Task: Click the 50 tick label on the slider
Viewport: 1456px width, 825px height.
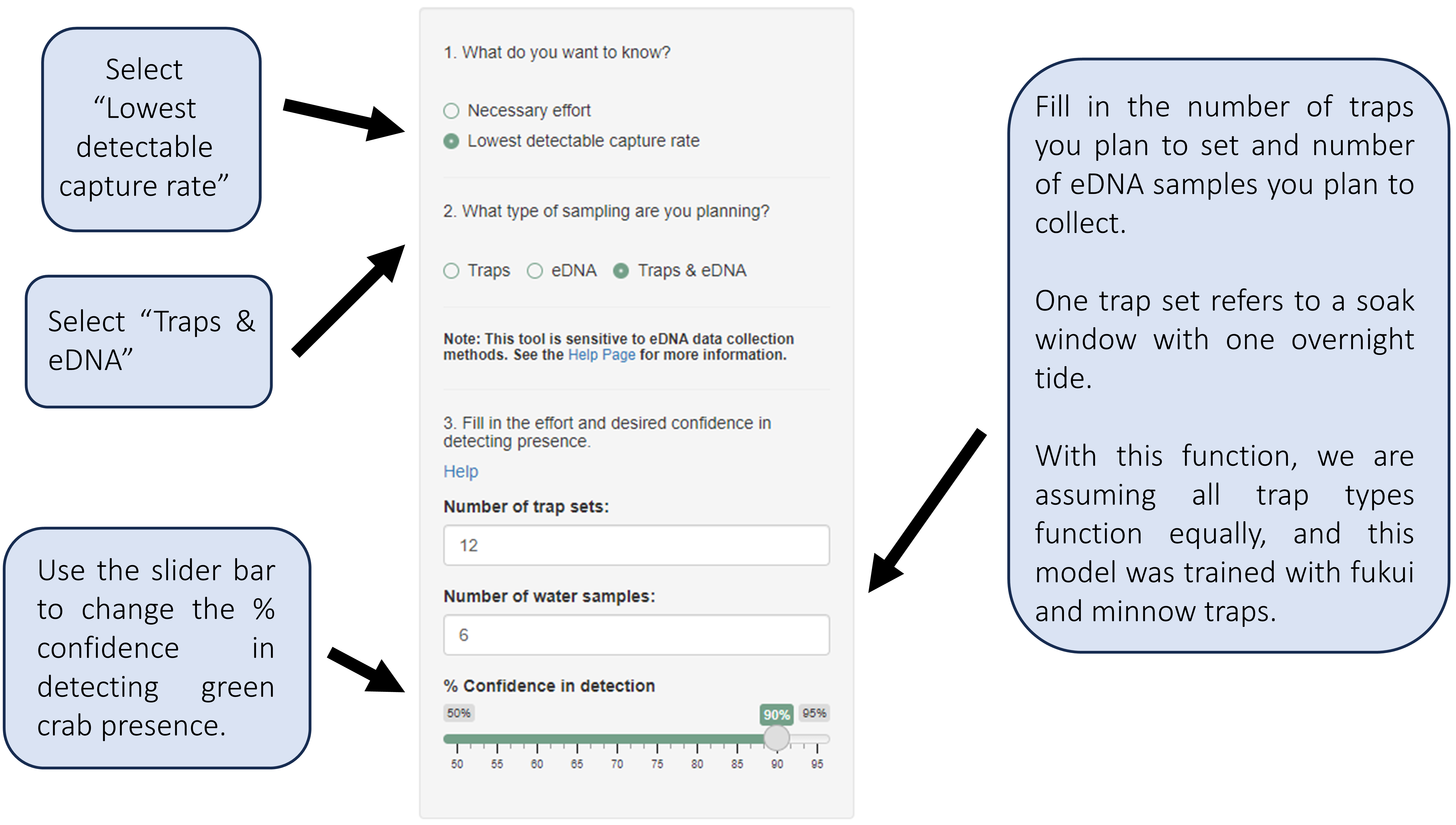Action: coord(457,764)
